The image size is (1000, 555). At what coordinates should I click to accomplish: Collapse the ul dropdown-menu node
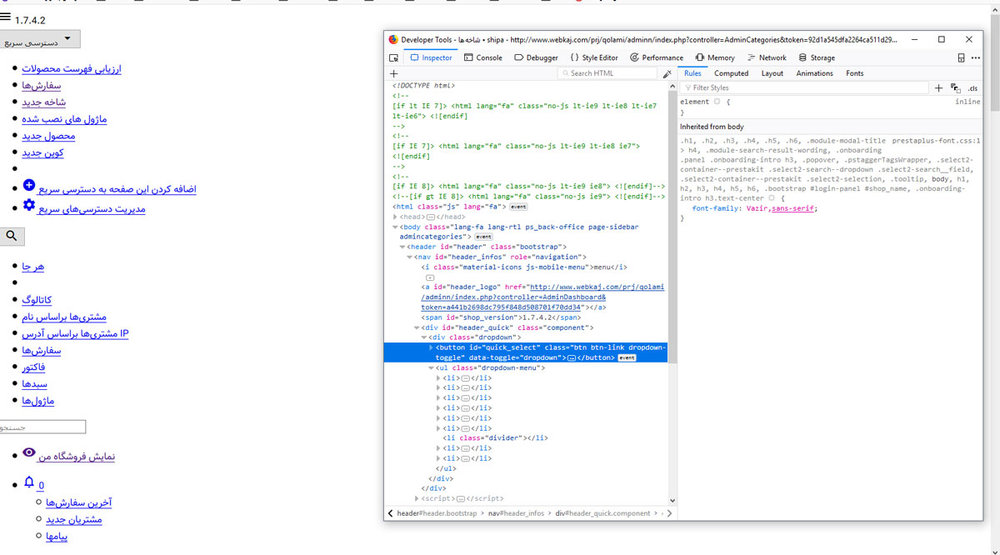pyautogui.click(x=431, y=368)
